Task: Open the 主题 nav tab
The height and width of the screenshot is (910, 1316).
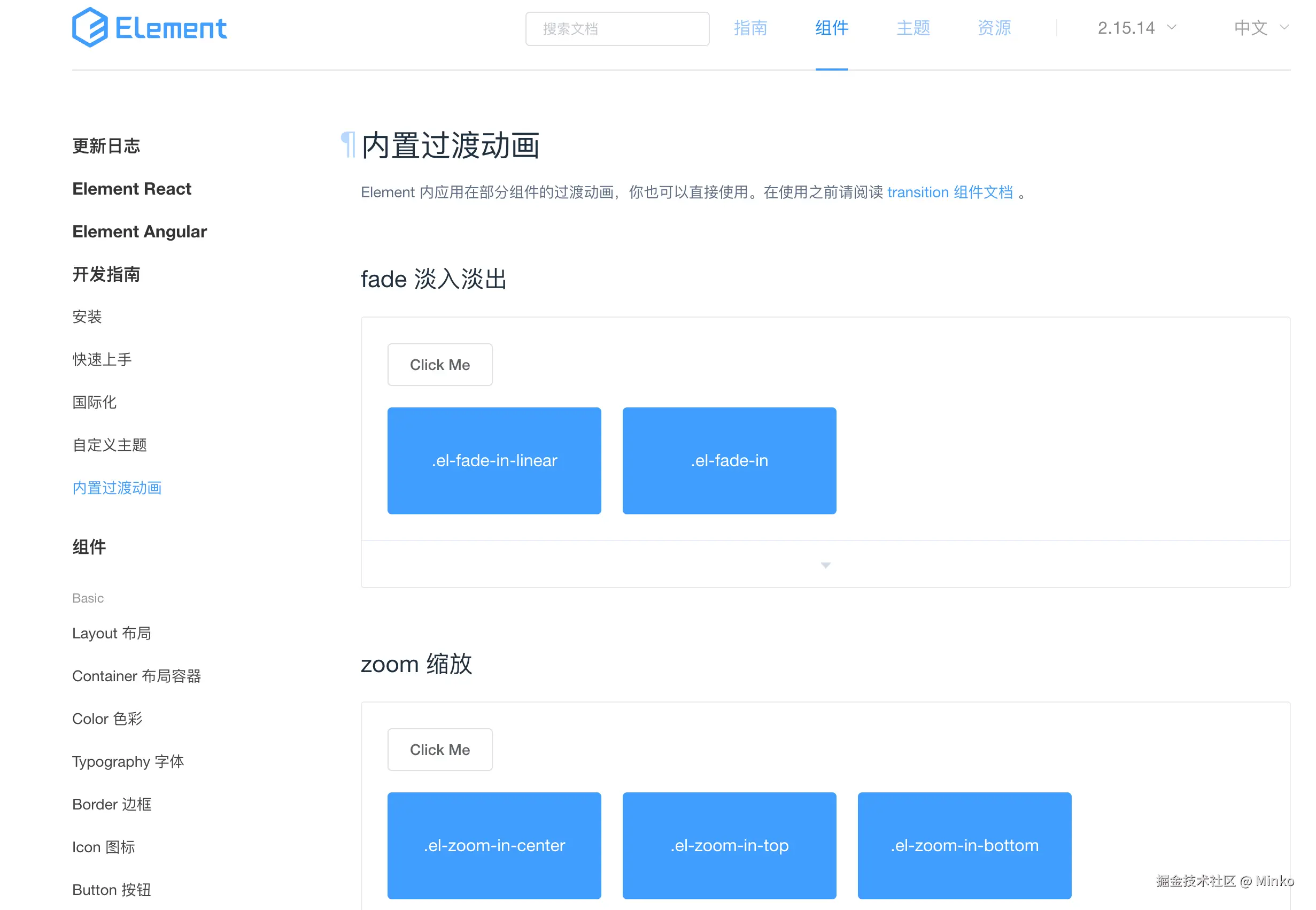Action: click(x=912, y=27)
